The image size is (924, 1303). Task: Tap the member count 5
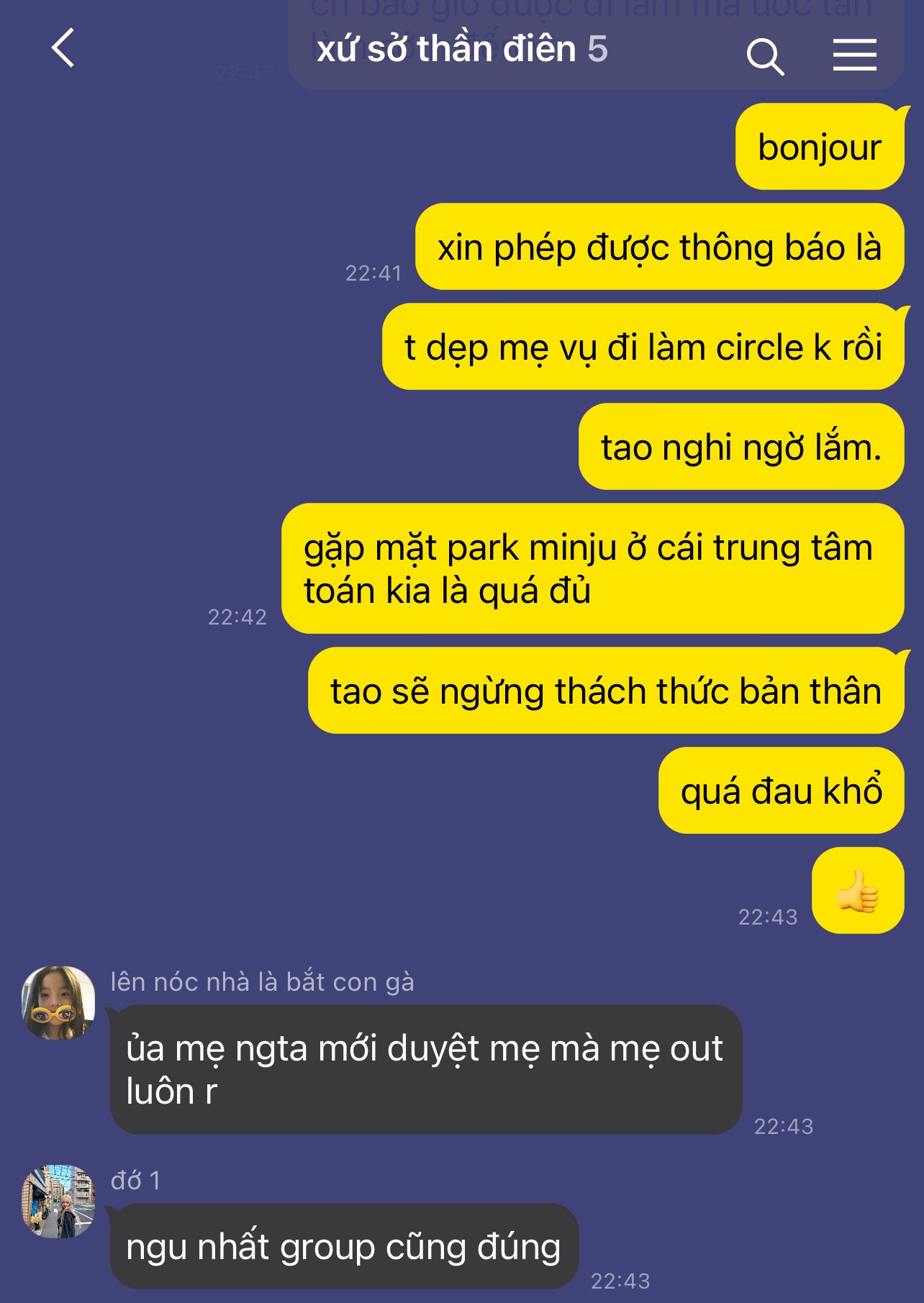(x=597, y=49)
